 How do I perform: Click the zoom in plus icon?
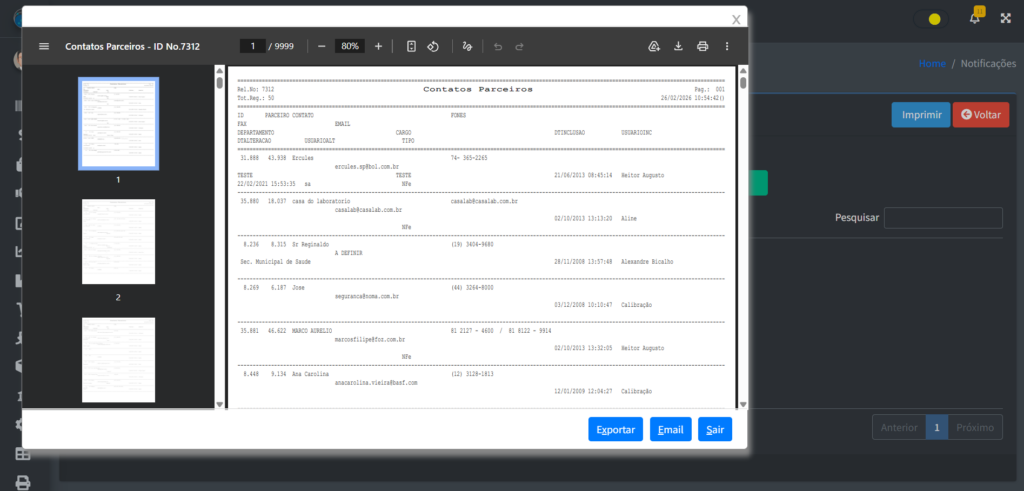tap(378, 46)
